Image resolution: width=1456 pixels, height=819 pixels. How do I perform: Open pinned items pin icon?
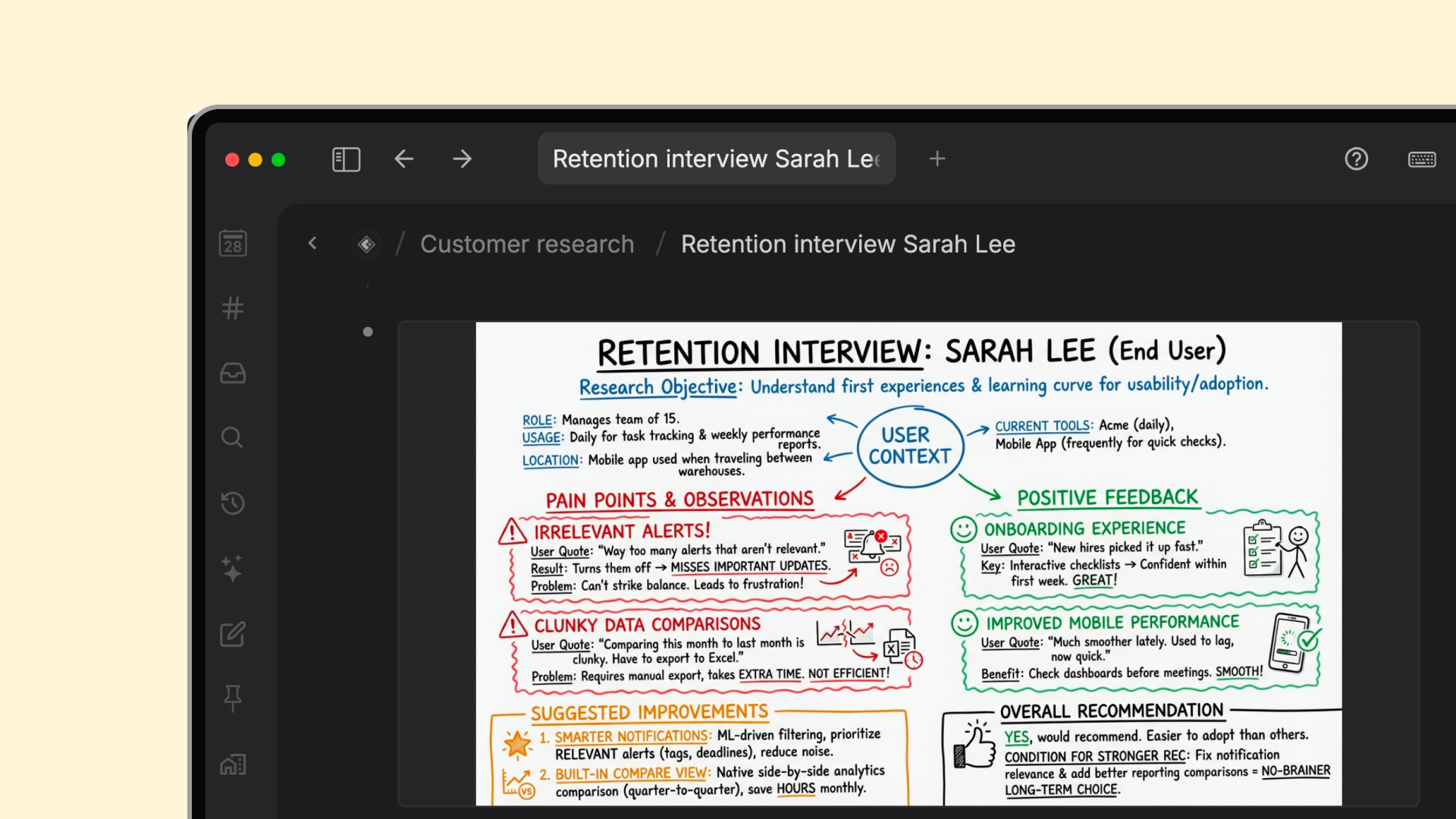coord(233,698)
